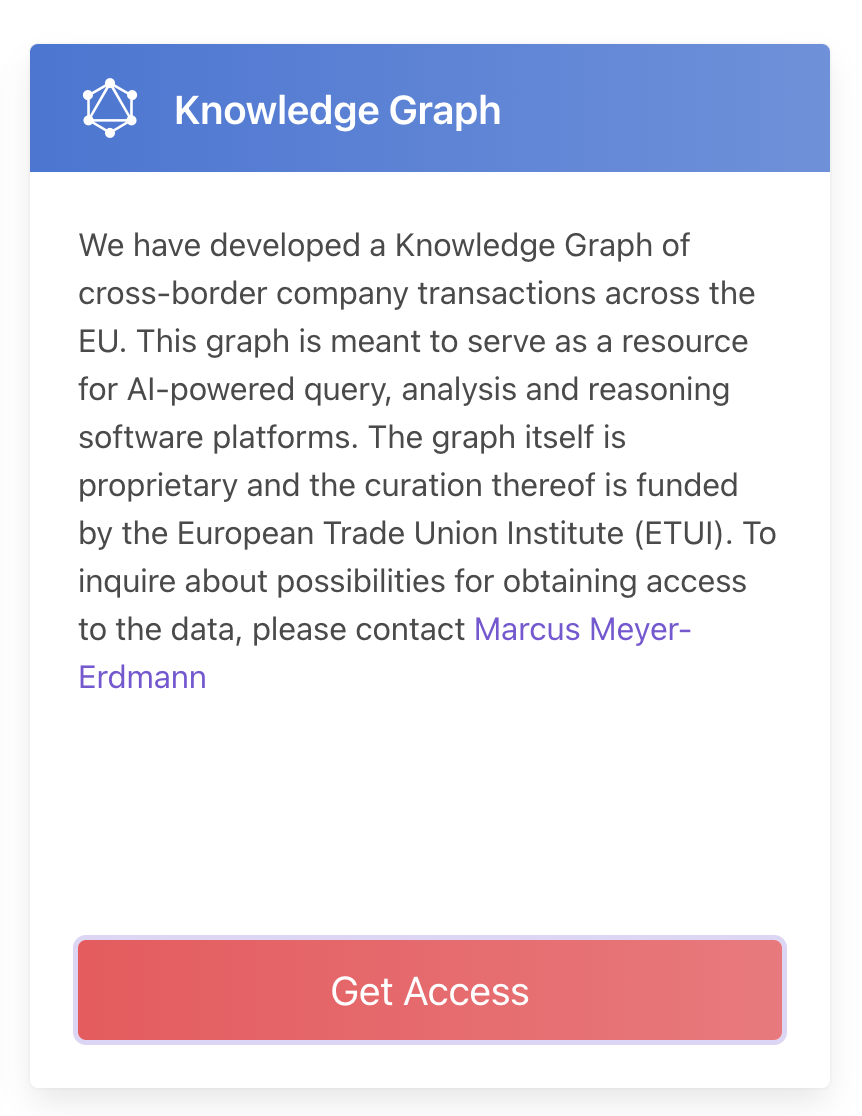Image resolution: width=862 pixels, height=1116 pixels.
Task: Select the word "proprietary" in the description
Action: click(x=155, y=486)
